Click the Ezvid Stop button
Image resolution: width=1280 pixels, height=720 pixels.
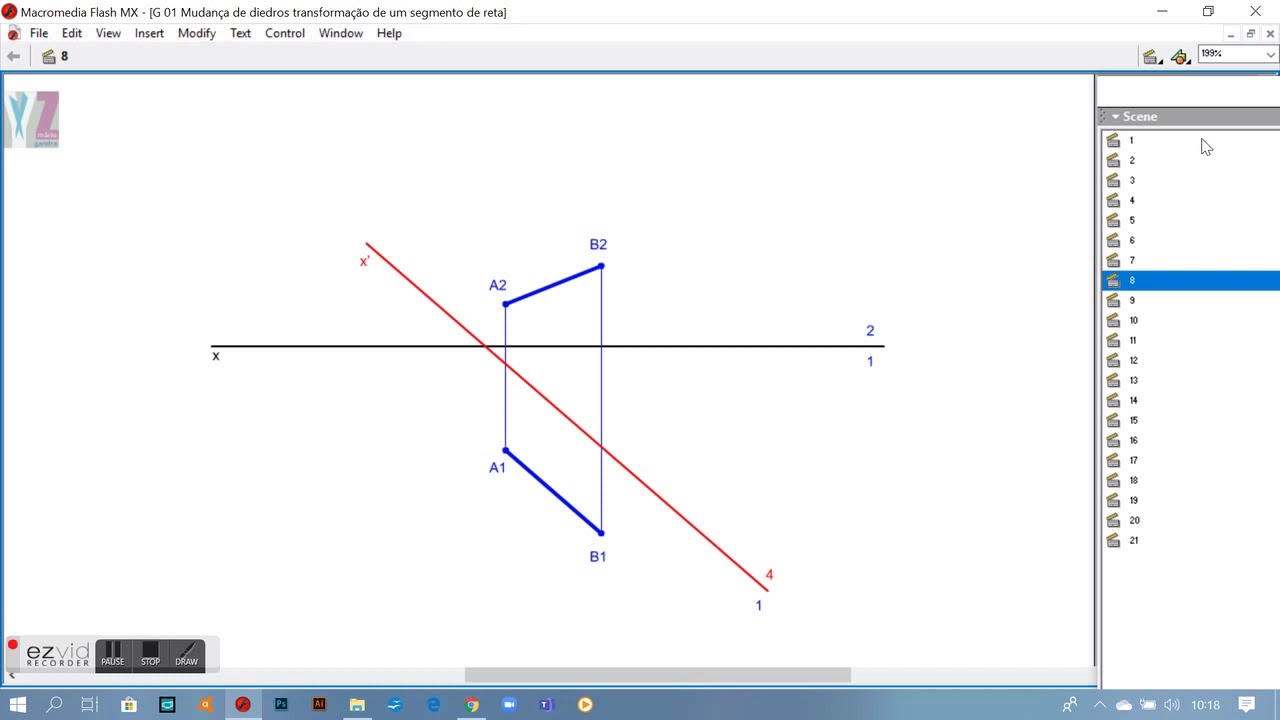150,655
